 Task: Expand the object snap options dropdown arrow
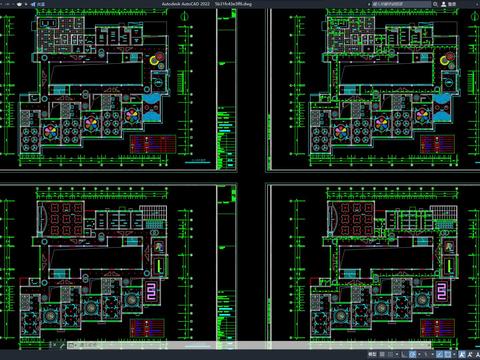[454, 354]
